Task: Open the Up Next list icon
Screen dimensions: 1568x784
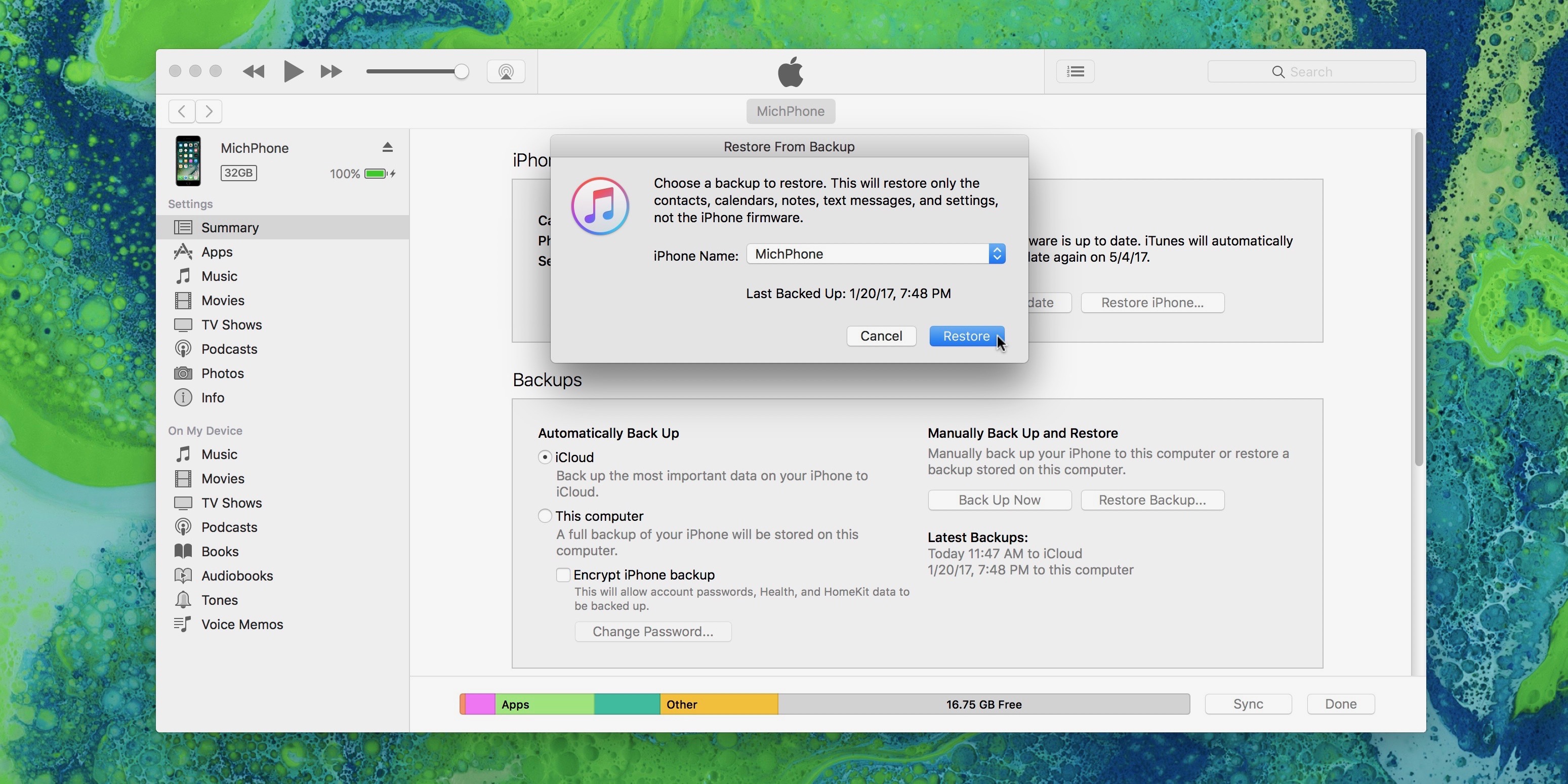Action: point(1075,72)
